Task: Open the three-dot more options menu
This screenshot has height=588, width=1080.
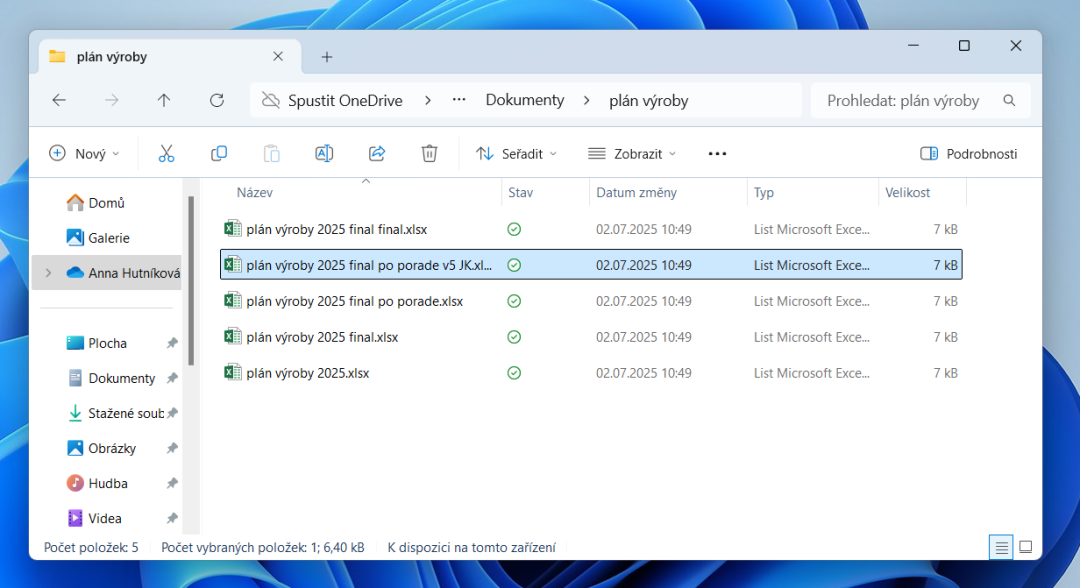Action: [717, 153]
